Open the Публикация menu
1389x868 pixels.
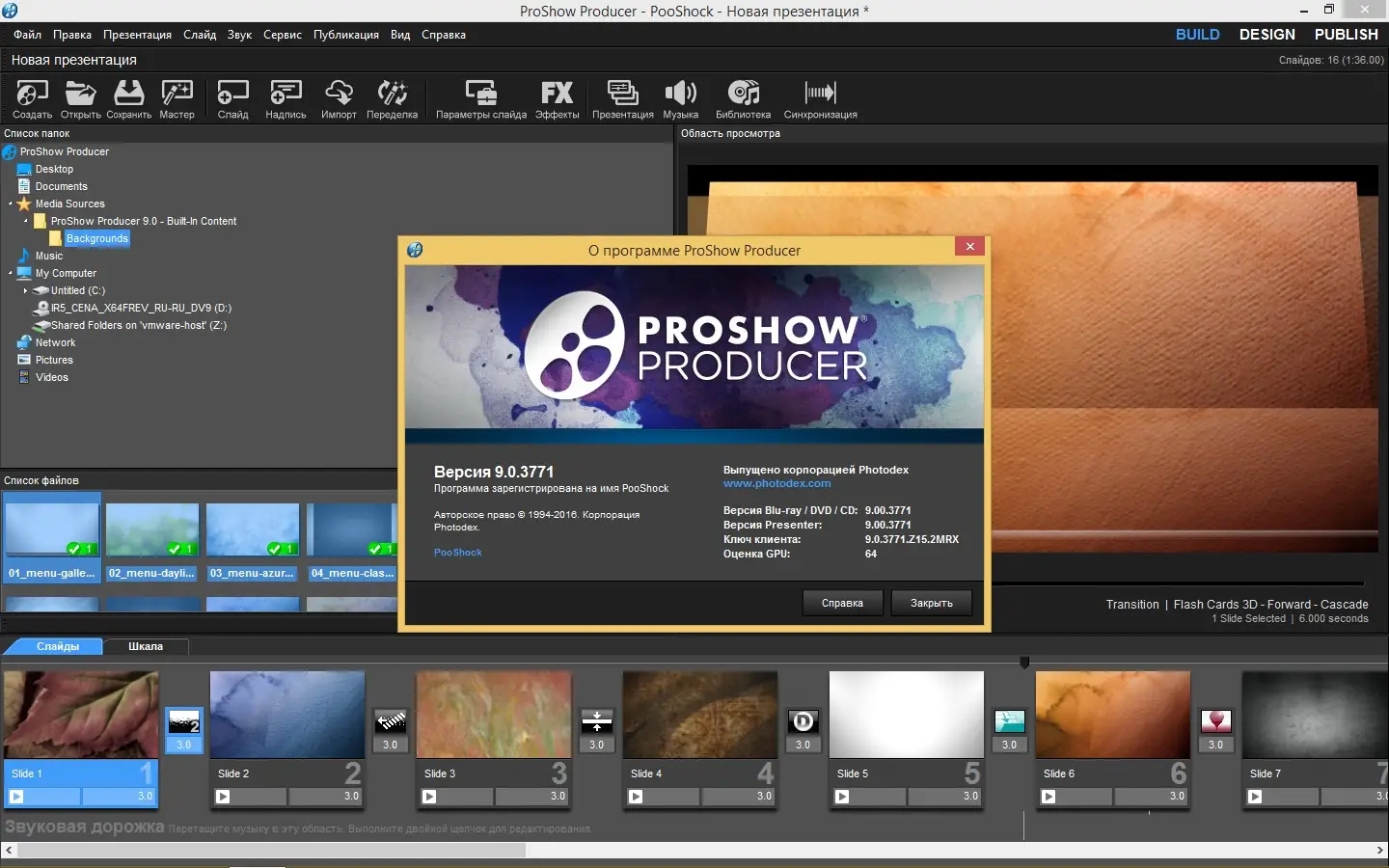point(346,35)
